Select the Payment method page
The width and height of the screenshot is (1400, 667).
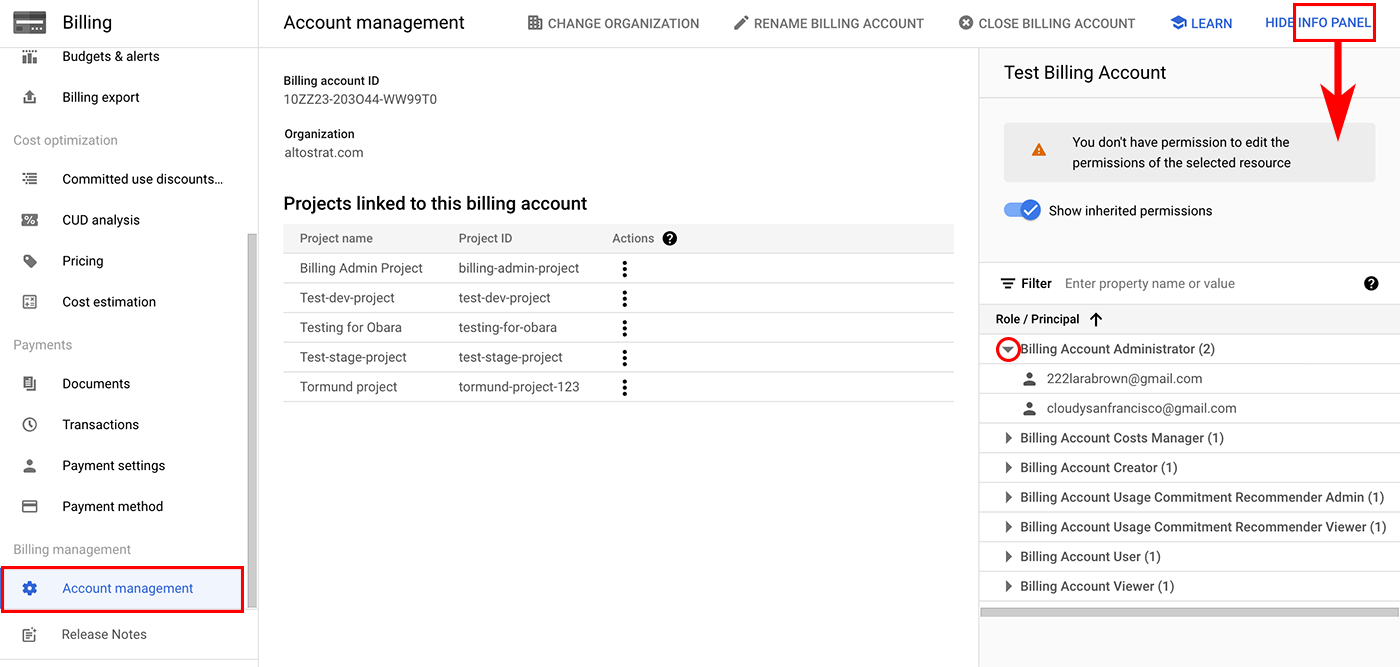pyautogui.click(x=113, y=506)
